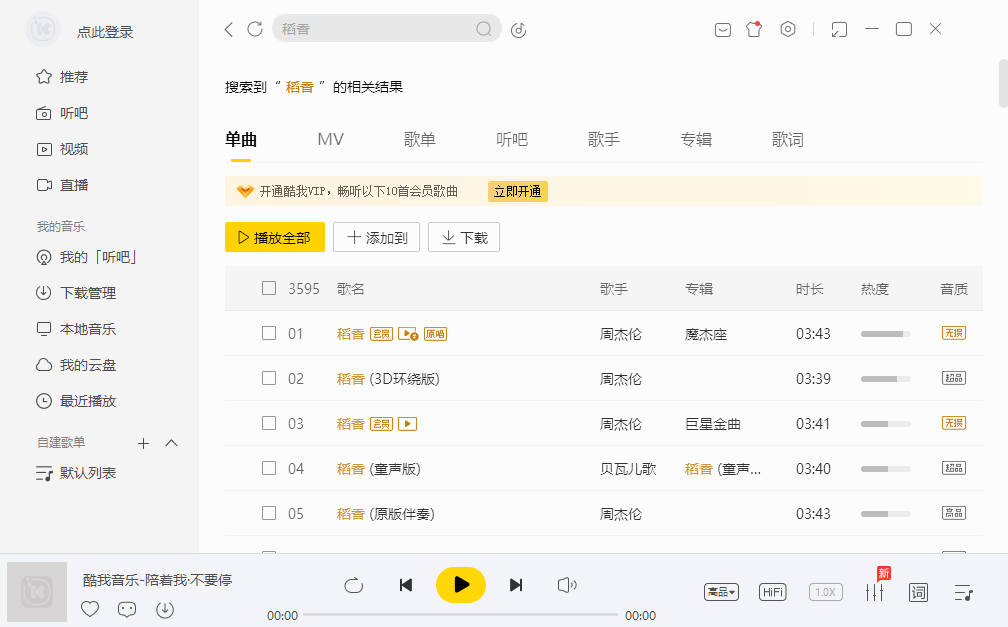Screen dimensions: 1008x627
Task: Click the refresh icon near search box
Action: 255,30
